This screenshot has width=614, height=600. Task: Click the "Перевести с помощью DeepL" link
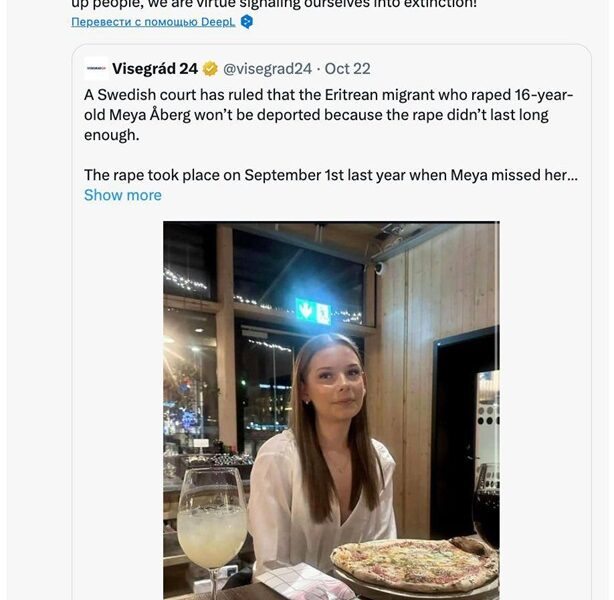[154, 21]
